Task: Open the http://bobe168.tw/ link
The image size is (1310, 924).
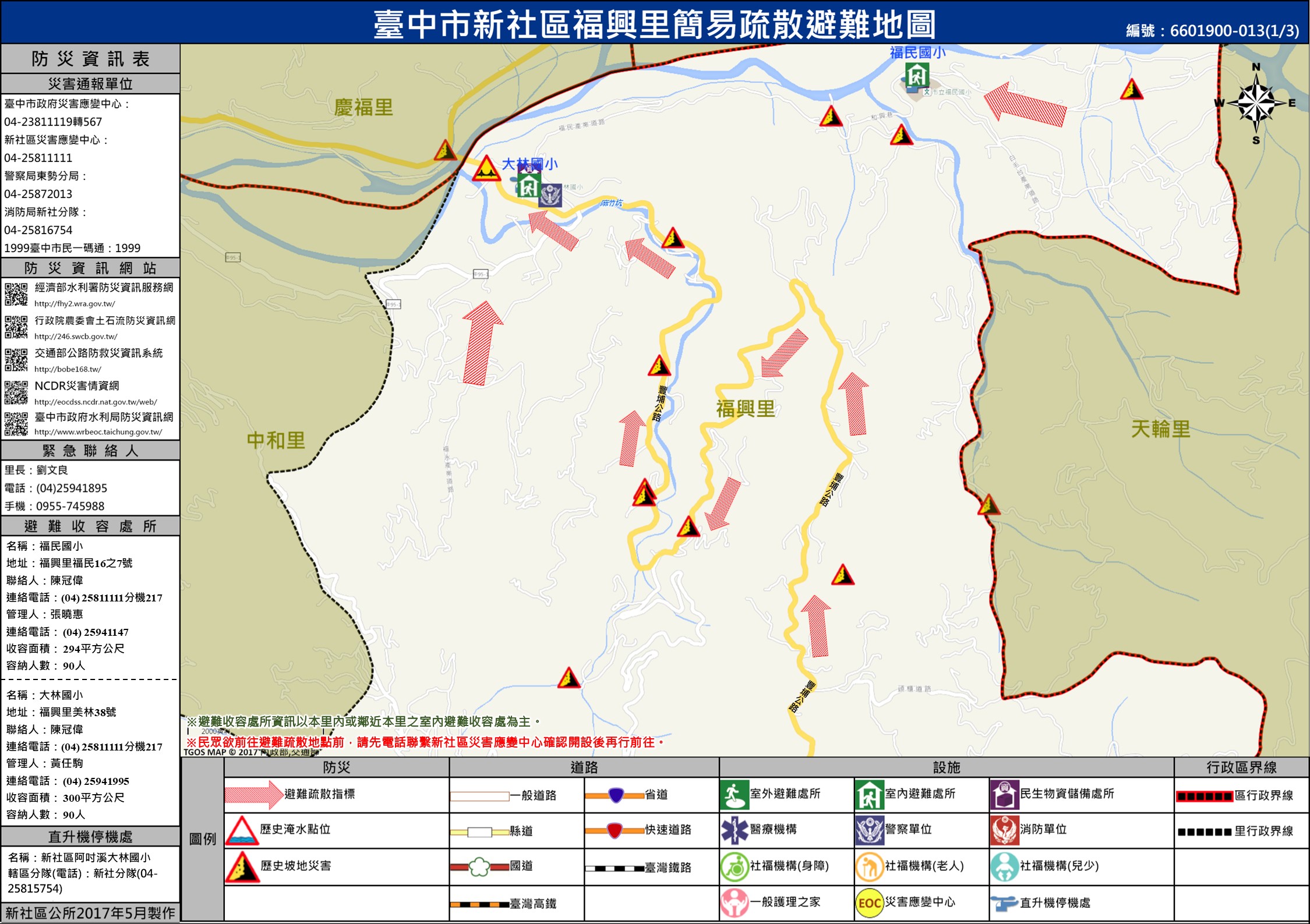Action: tap(68, 369)
